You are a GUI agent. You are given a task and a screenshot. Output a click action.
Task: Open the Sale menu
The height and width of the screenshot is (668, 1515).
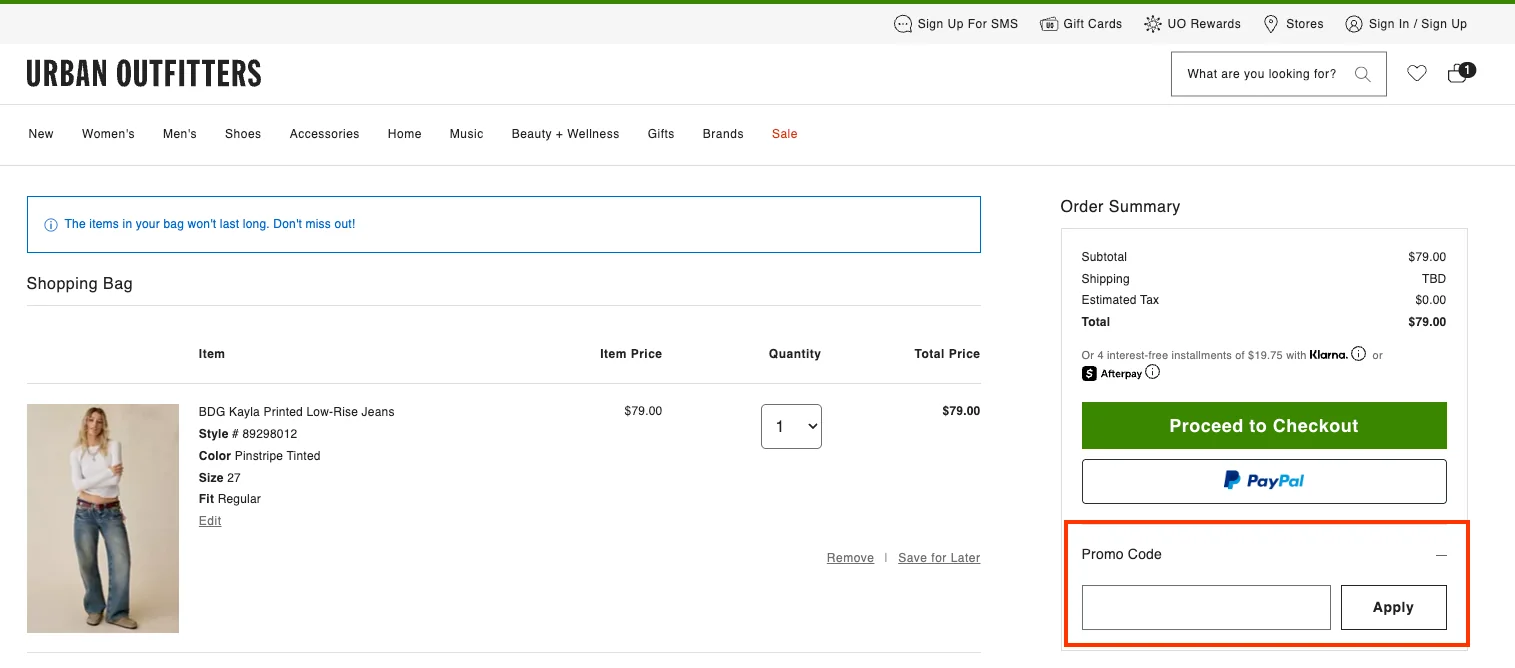(x=785, y=134)
